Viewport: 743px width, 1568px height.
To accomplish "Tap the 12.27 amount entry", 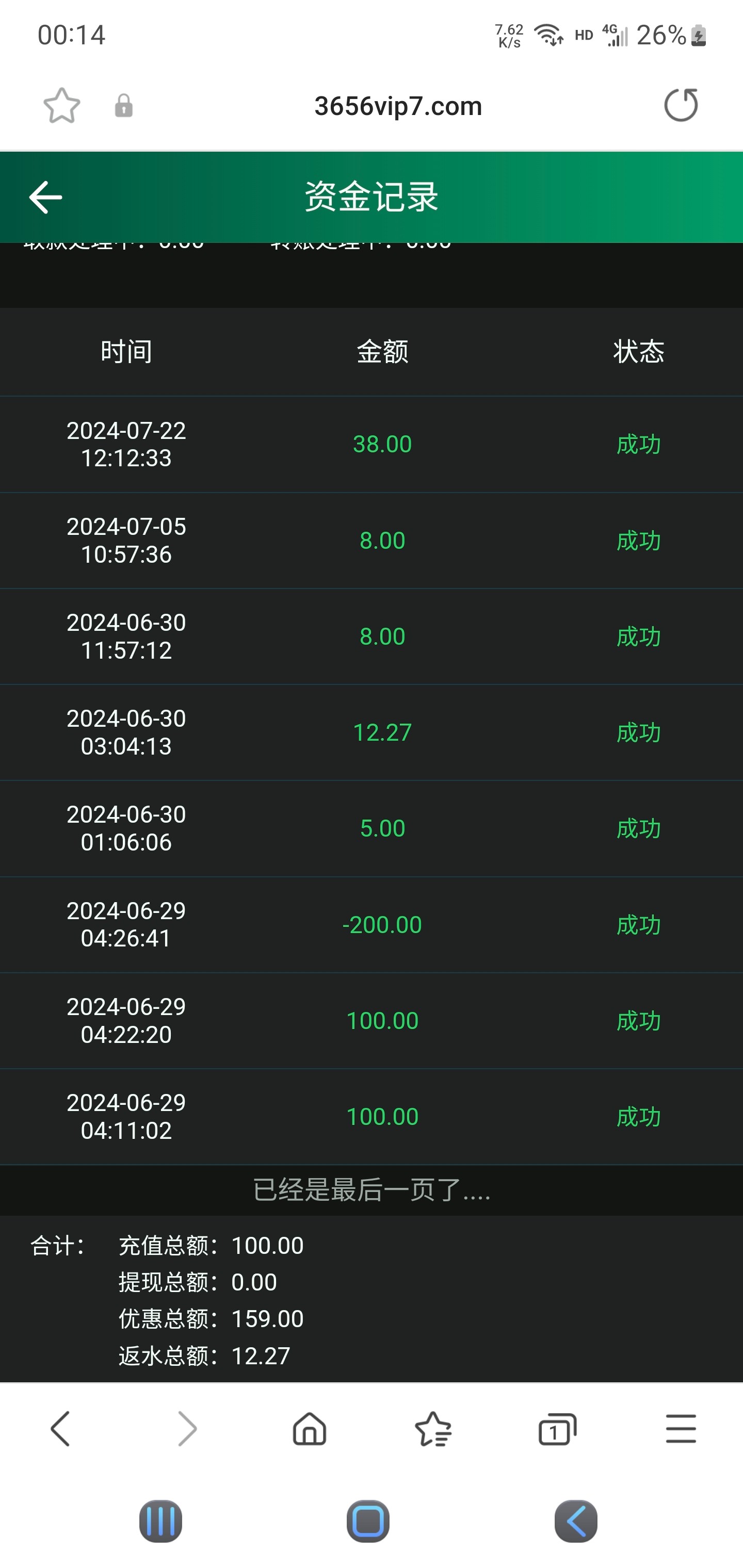I will click(x=382, y=732).
